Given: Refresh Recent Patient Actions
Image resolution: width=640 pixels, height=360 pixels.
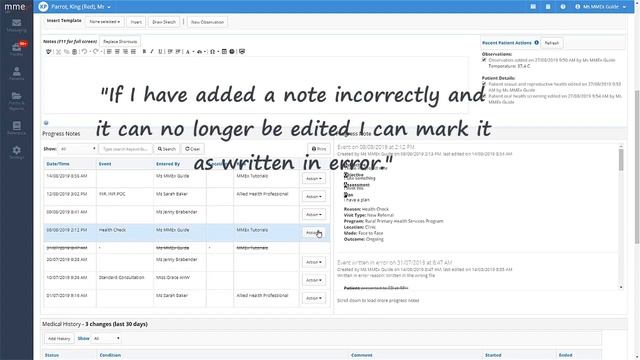Looking at the screenshot, I should pyautogui.click(x=552, y=43).
